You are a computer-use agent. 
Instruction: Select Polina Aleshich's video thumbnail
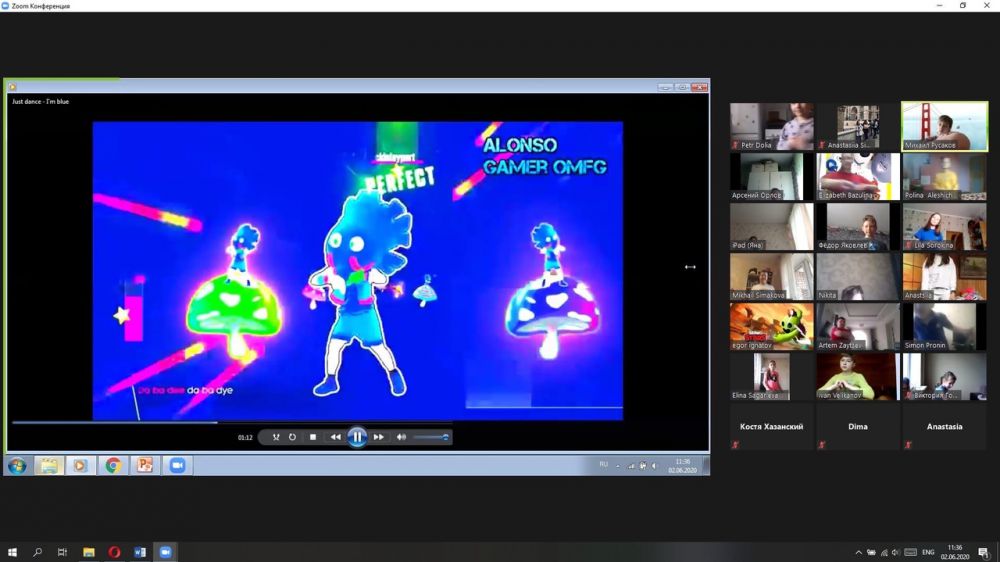point(945,177)
